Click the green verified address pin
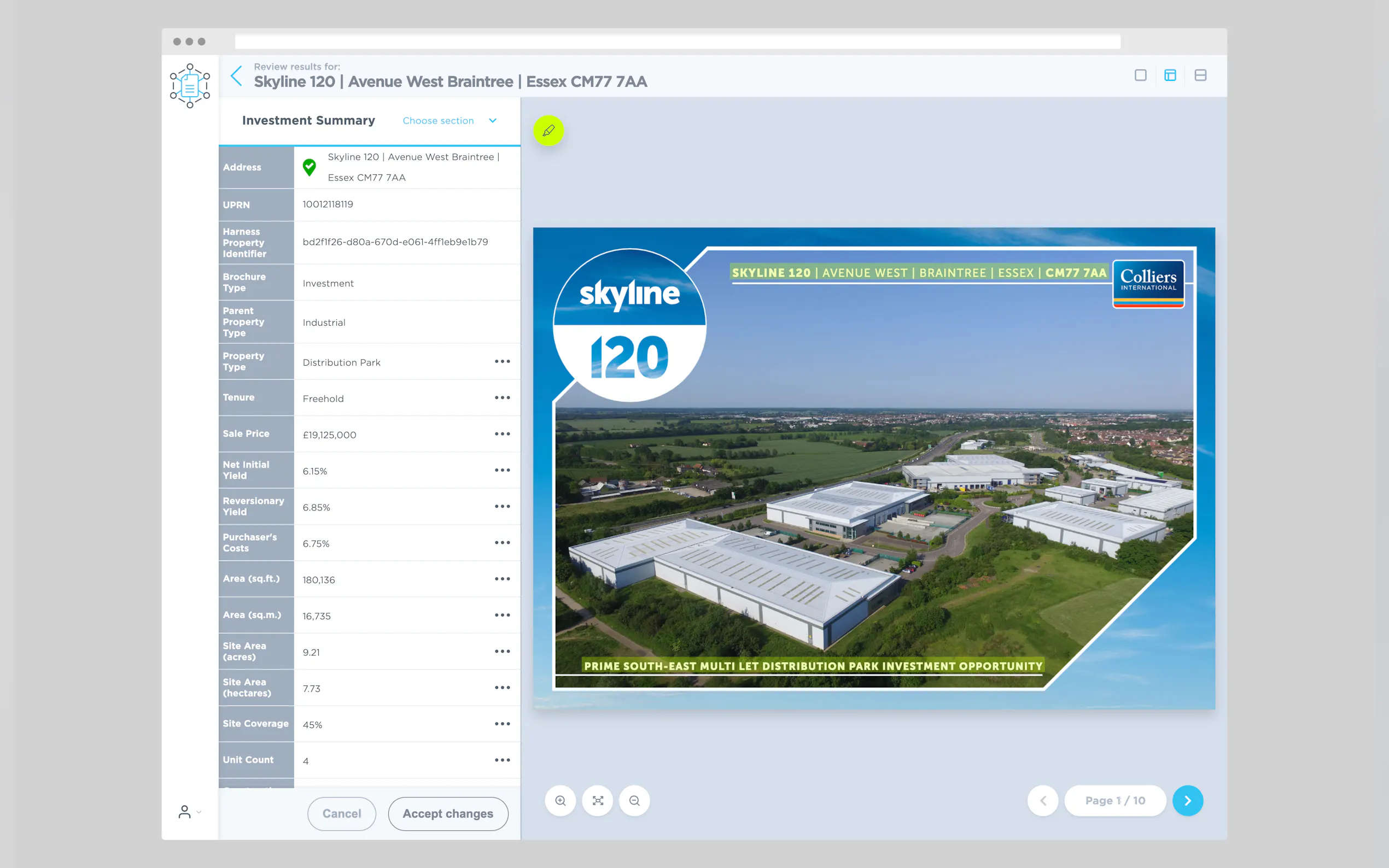 (310, 167)
